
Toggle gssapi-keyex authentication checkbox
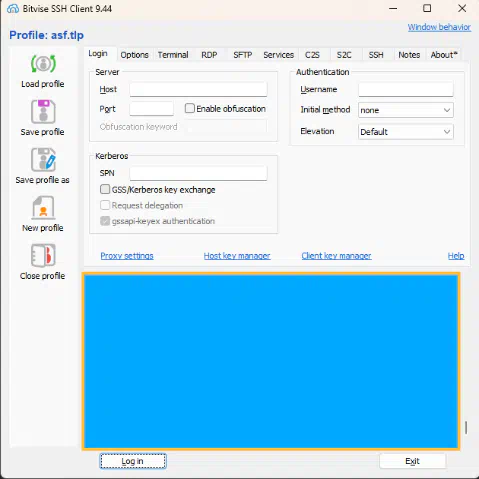105,221
